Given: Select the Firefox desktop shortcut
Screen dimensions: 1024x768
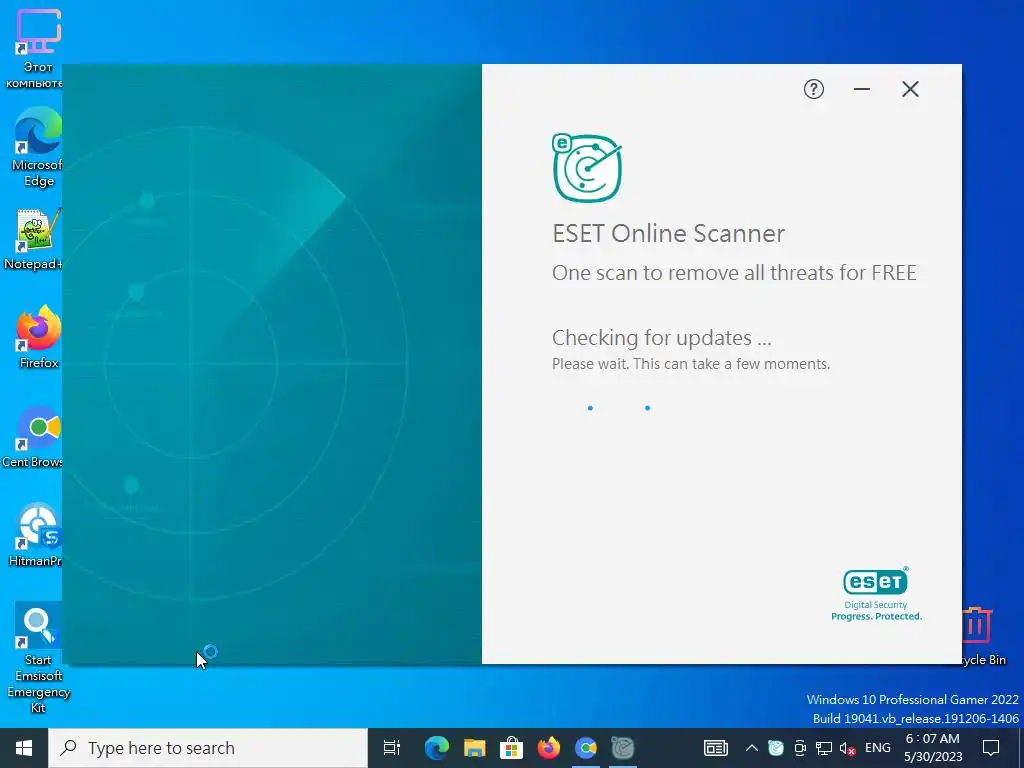Looking at the screenshot, I should tap(38, 338).
